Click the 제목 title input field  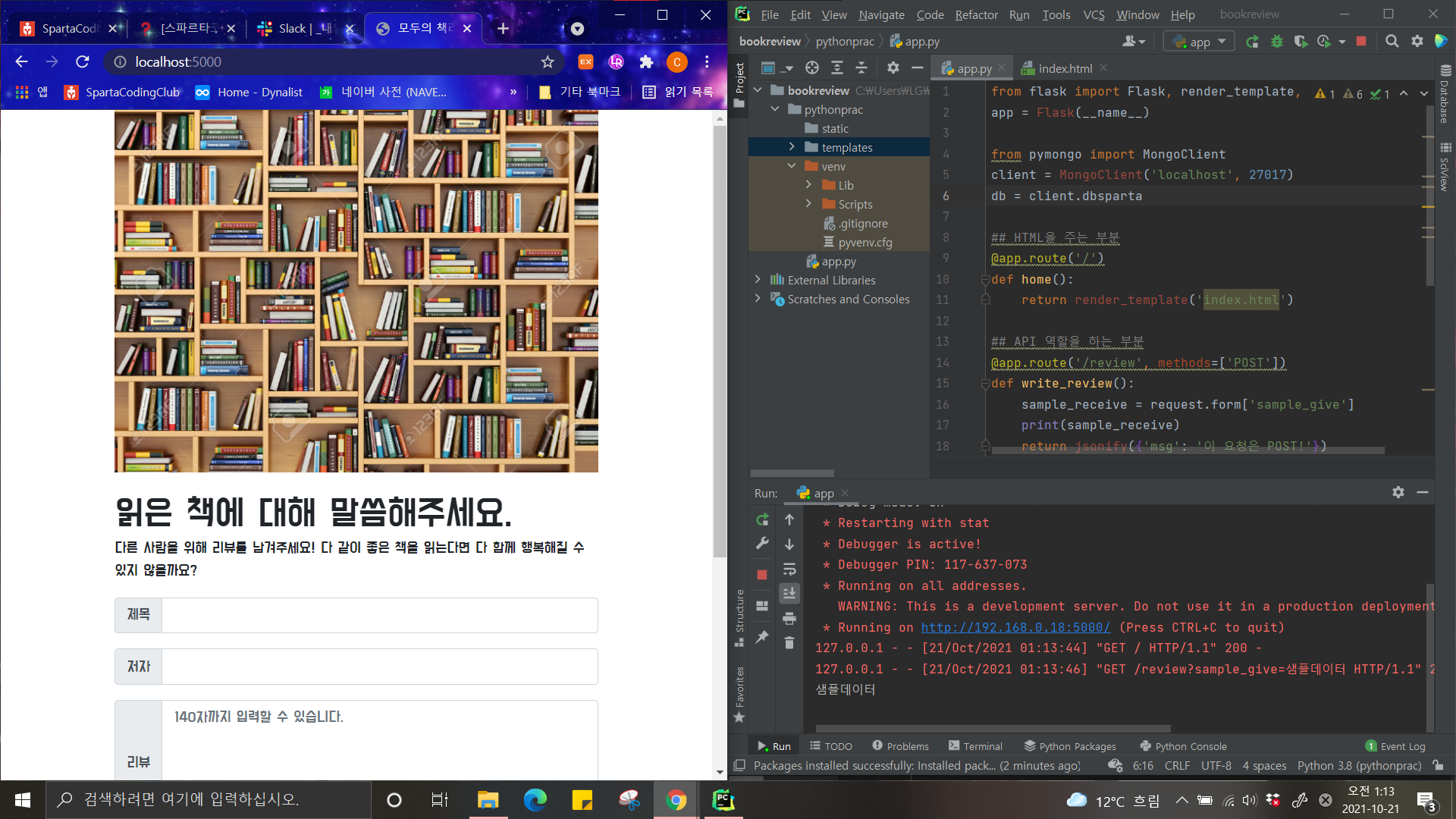click(379, 615)
